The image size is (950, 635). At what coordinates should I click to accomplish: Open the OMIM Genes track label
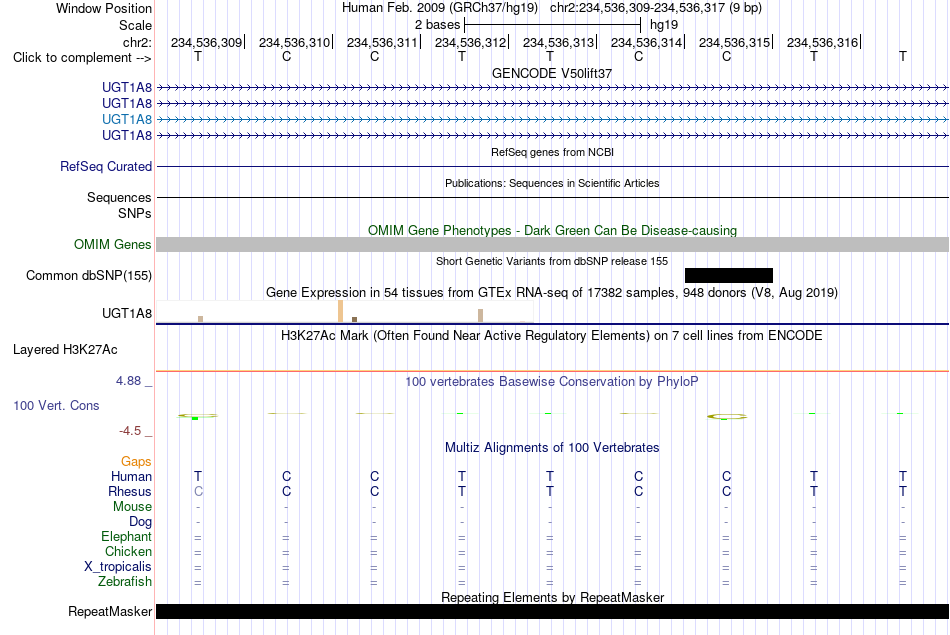(x=113, y=244)
